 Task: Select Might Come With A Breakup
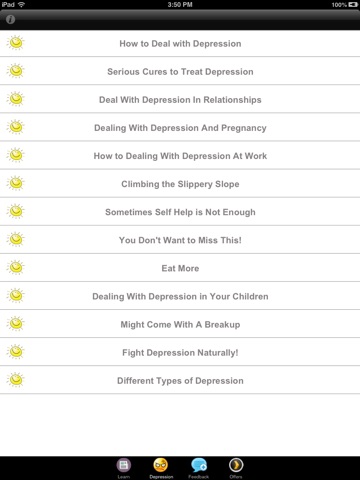pyautogui.click(x=180, y=324)
